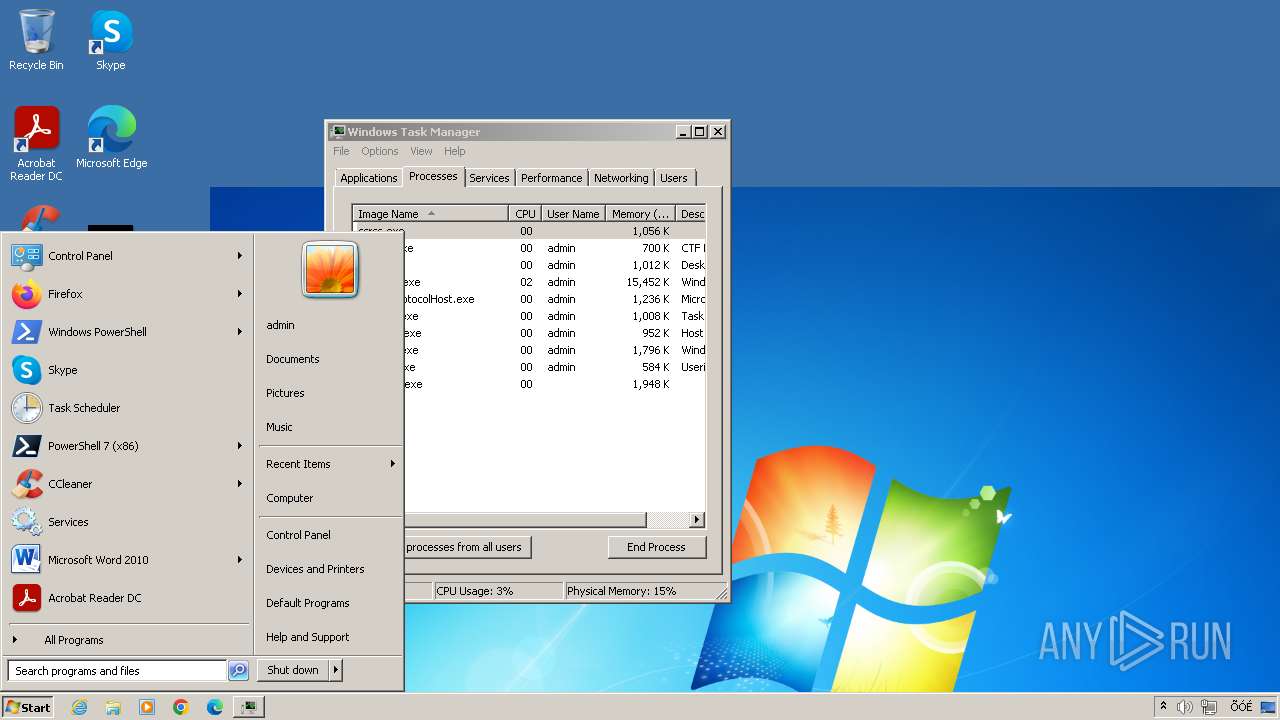Click End Process button
1280x720 pixels.
(656, 547)
